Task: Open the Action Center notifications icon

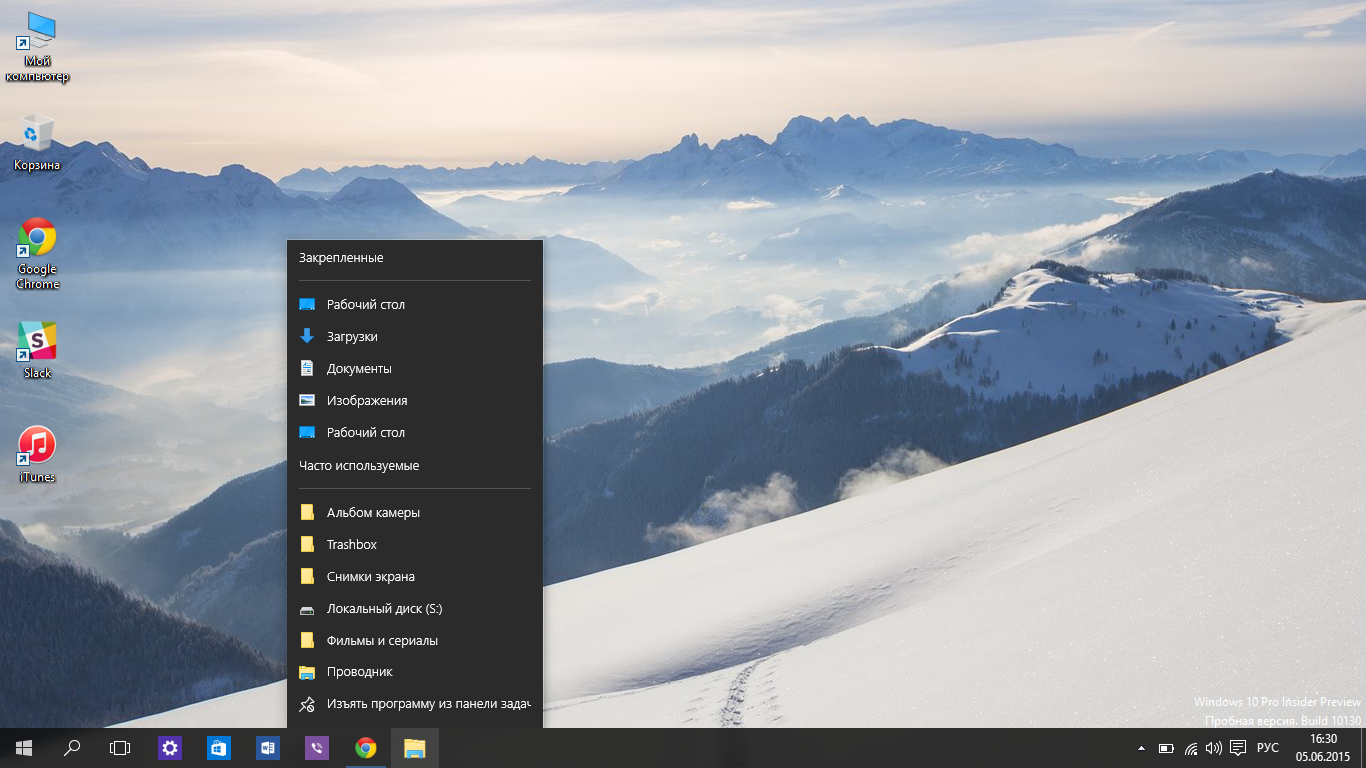Action: pyautogui.click(x=1238, y=748)
